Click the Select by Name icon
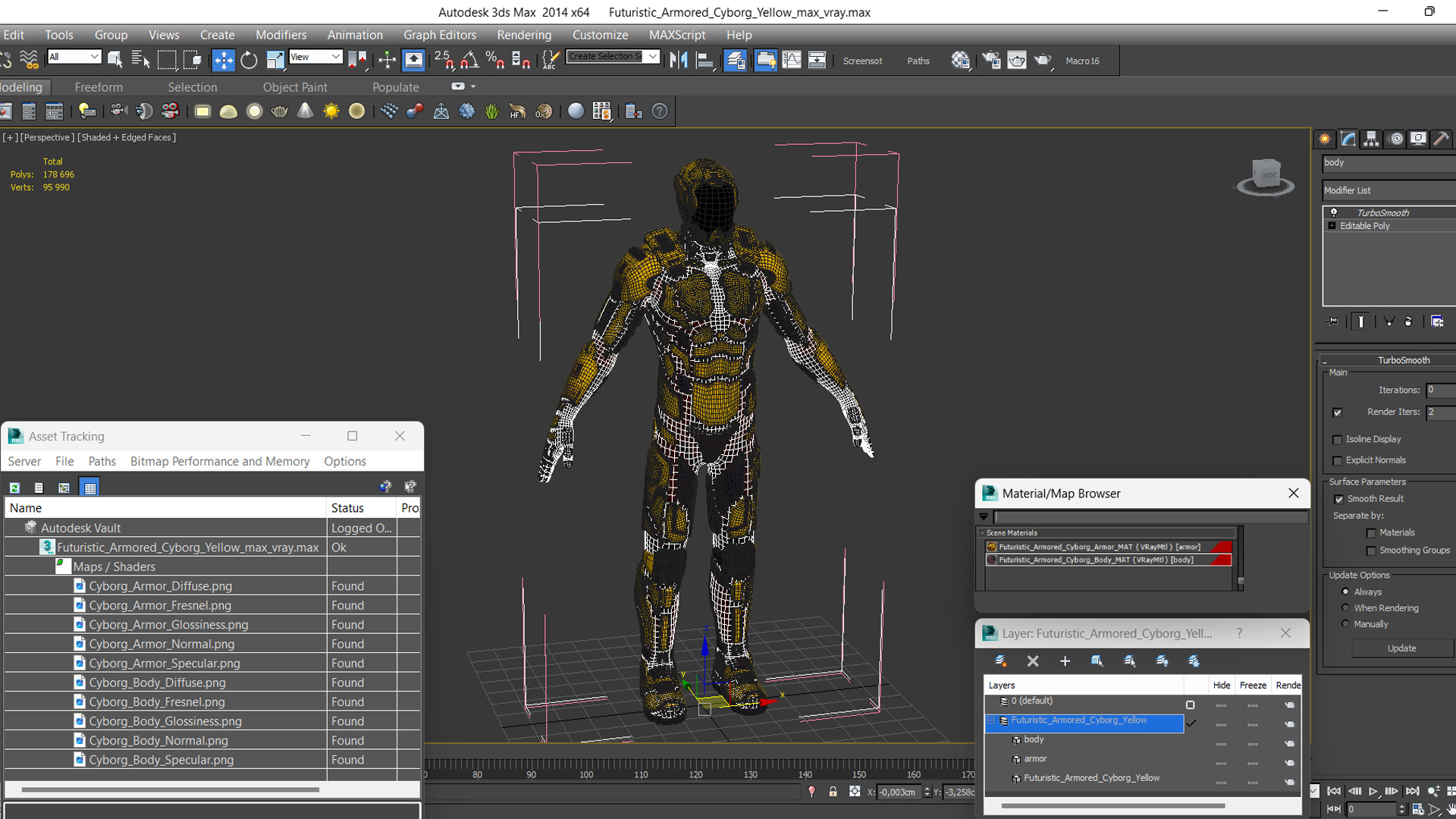 140,61
